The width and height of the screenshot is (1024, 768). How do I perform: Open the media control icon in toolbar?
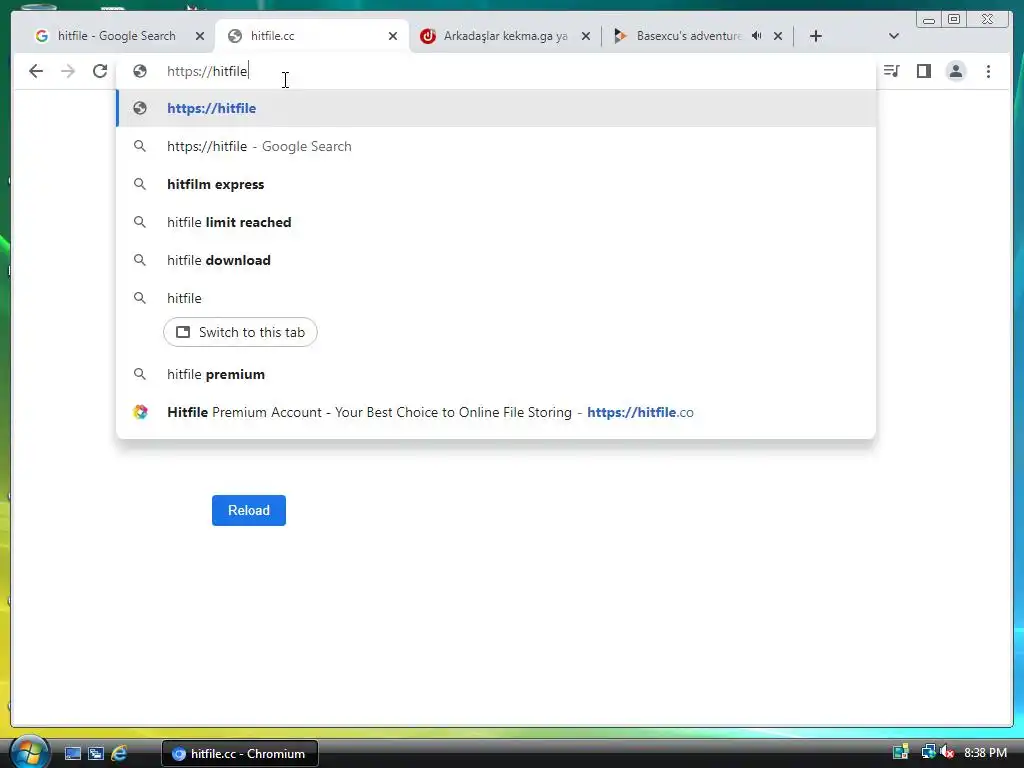[x=891, y=71]
